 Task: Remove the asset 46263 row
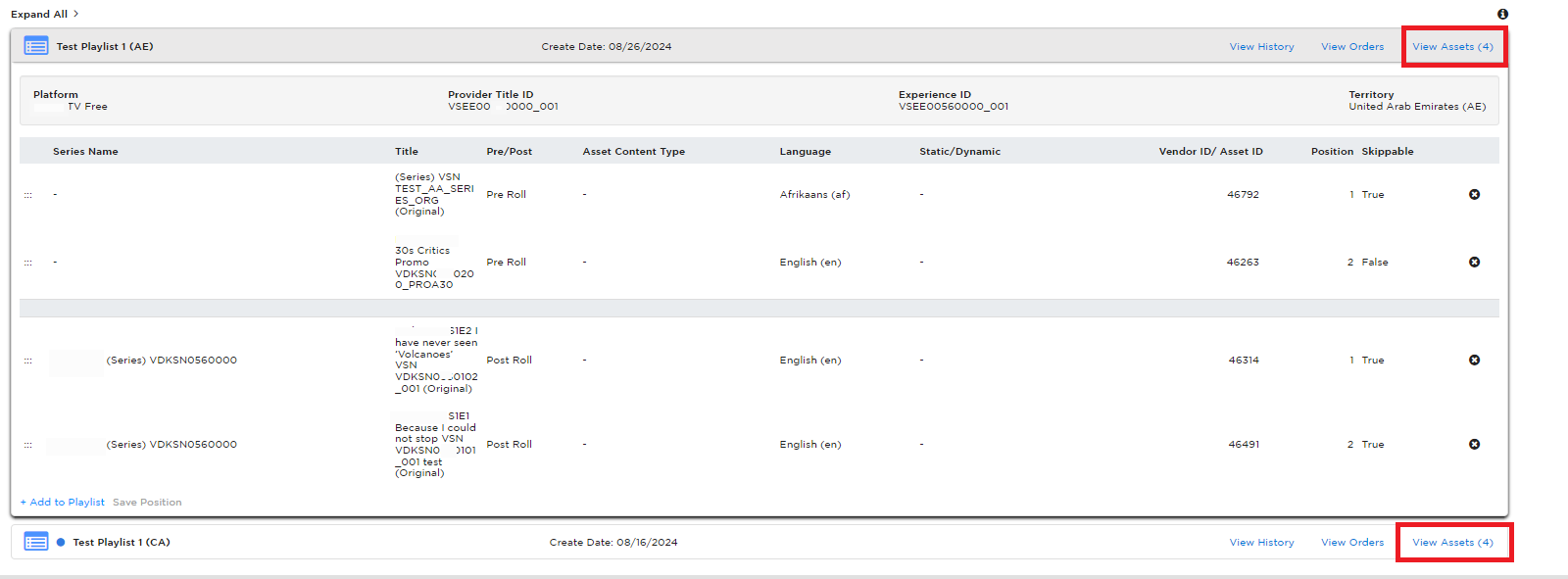click(x=1474, y=262)
